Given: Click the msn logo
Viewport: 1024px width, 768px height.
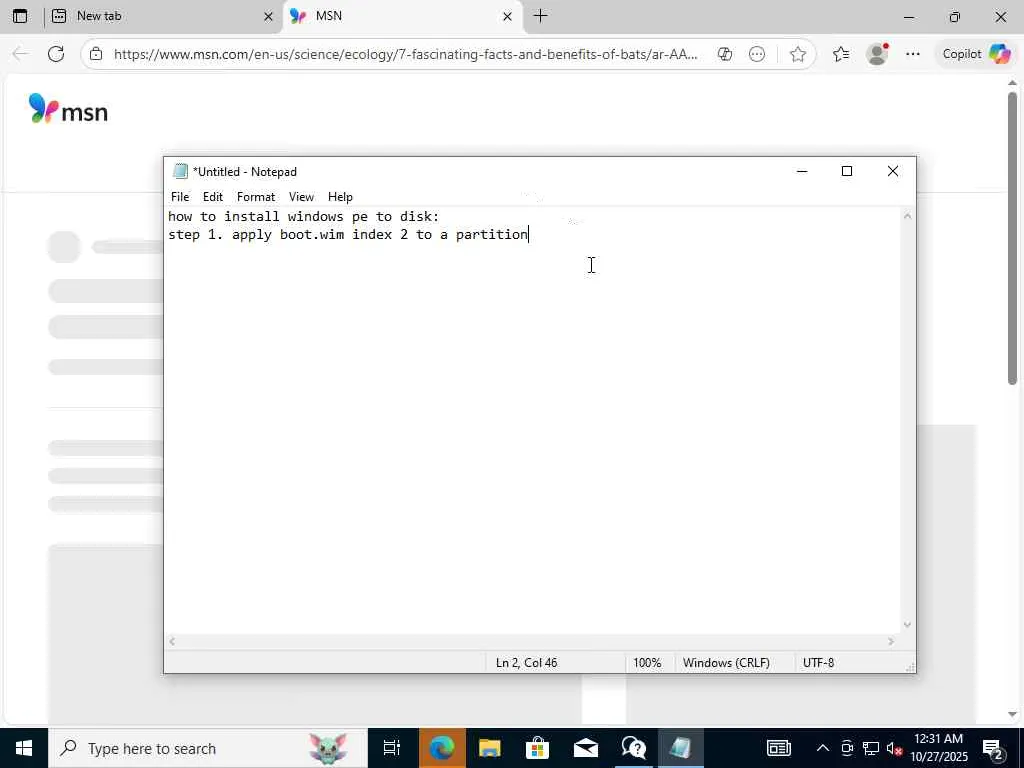Looking at the screenshot, I should click(x=69, y=109).
